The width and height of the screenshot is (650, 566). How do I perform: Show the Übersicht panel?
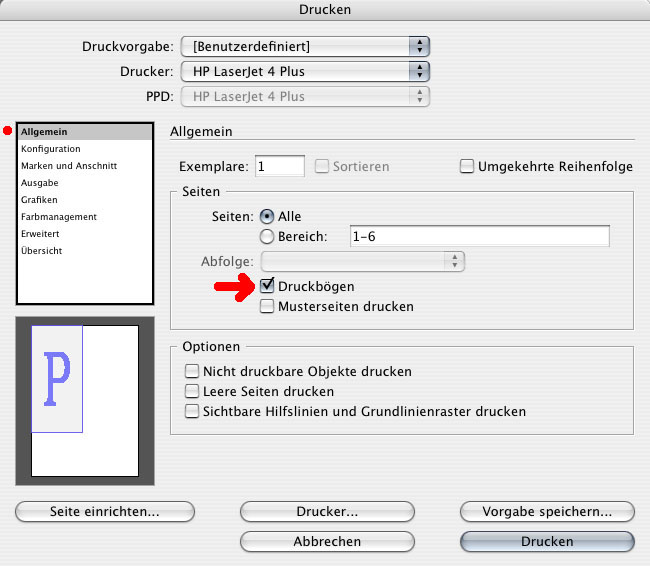42,251
